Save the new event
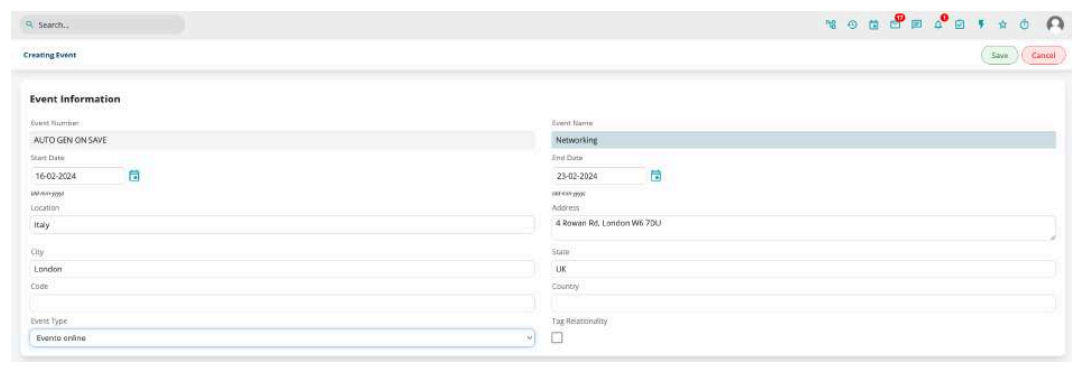 coord(1000,55)
